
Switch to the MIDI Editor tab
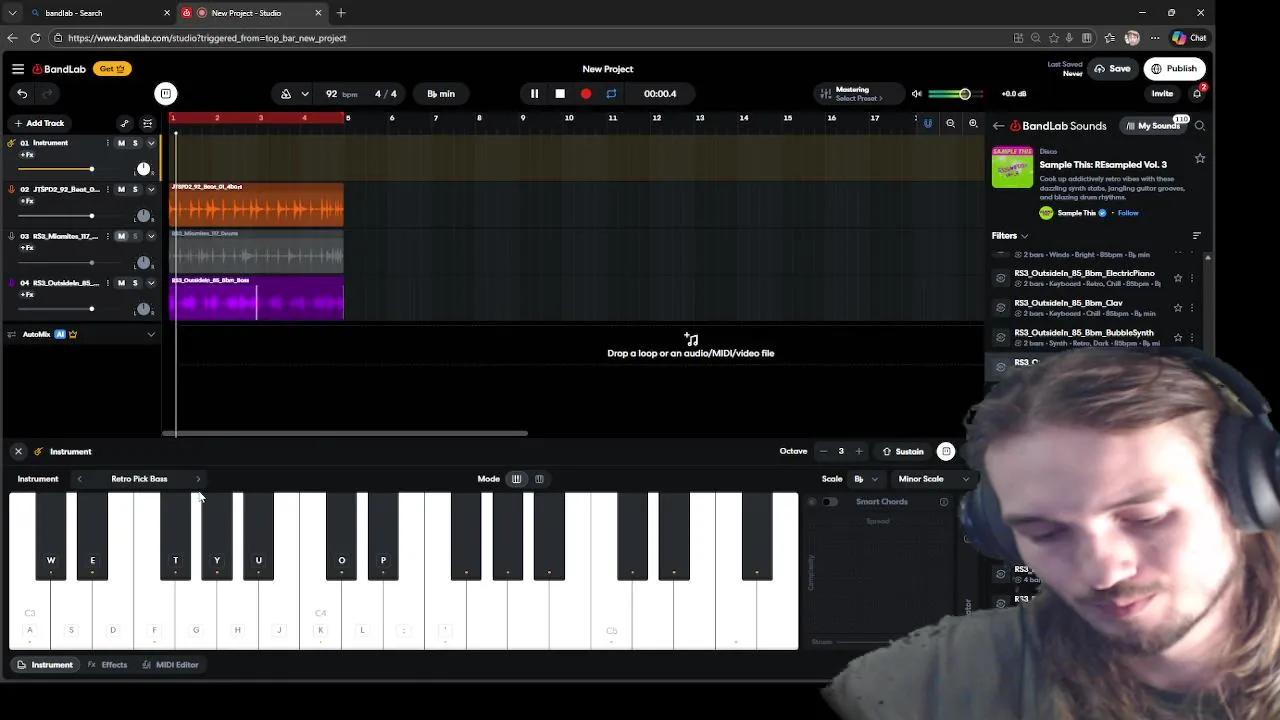tap(170, 665)
